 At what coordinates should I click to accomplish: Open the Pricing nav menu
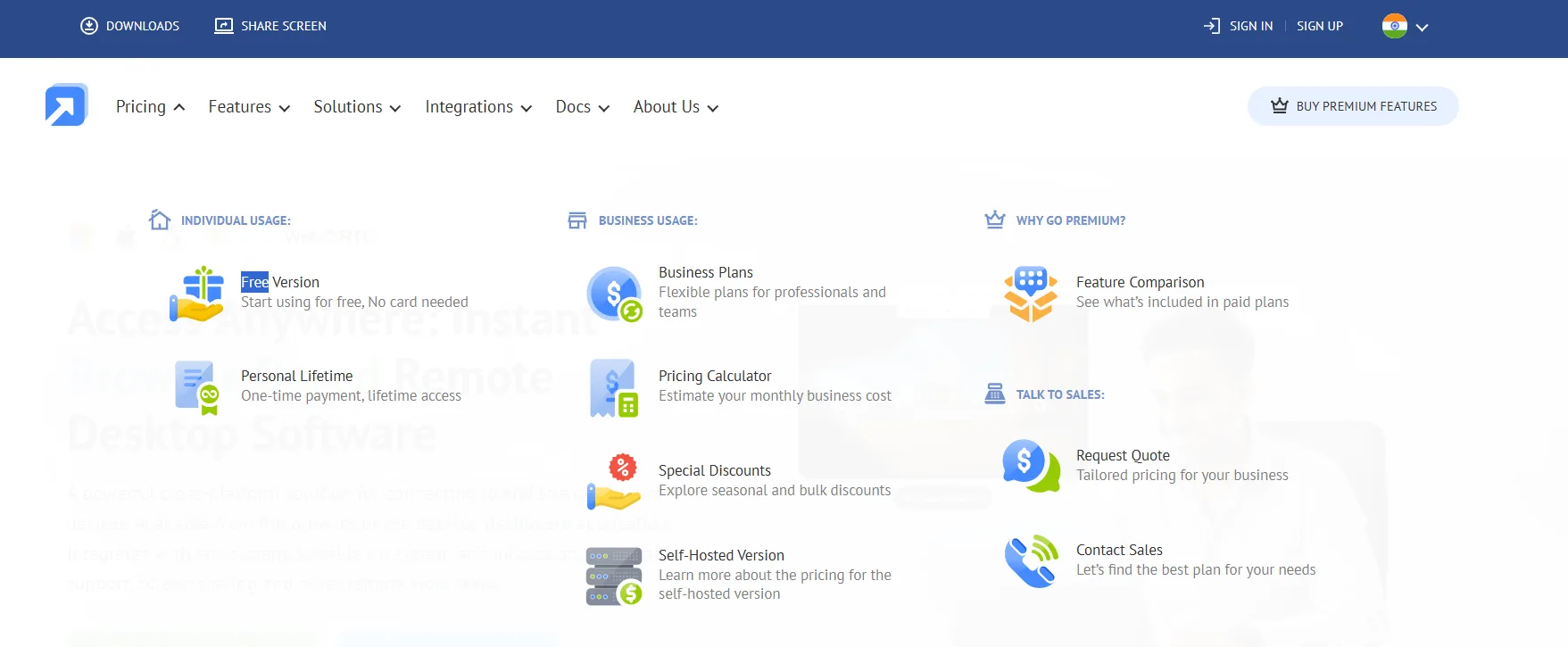pyautogui.click(x=150, y=106)
